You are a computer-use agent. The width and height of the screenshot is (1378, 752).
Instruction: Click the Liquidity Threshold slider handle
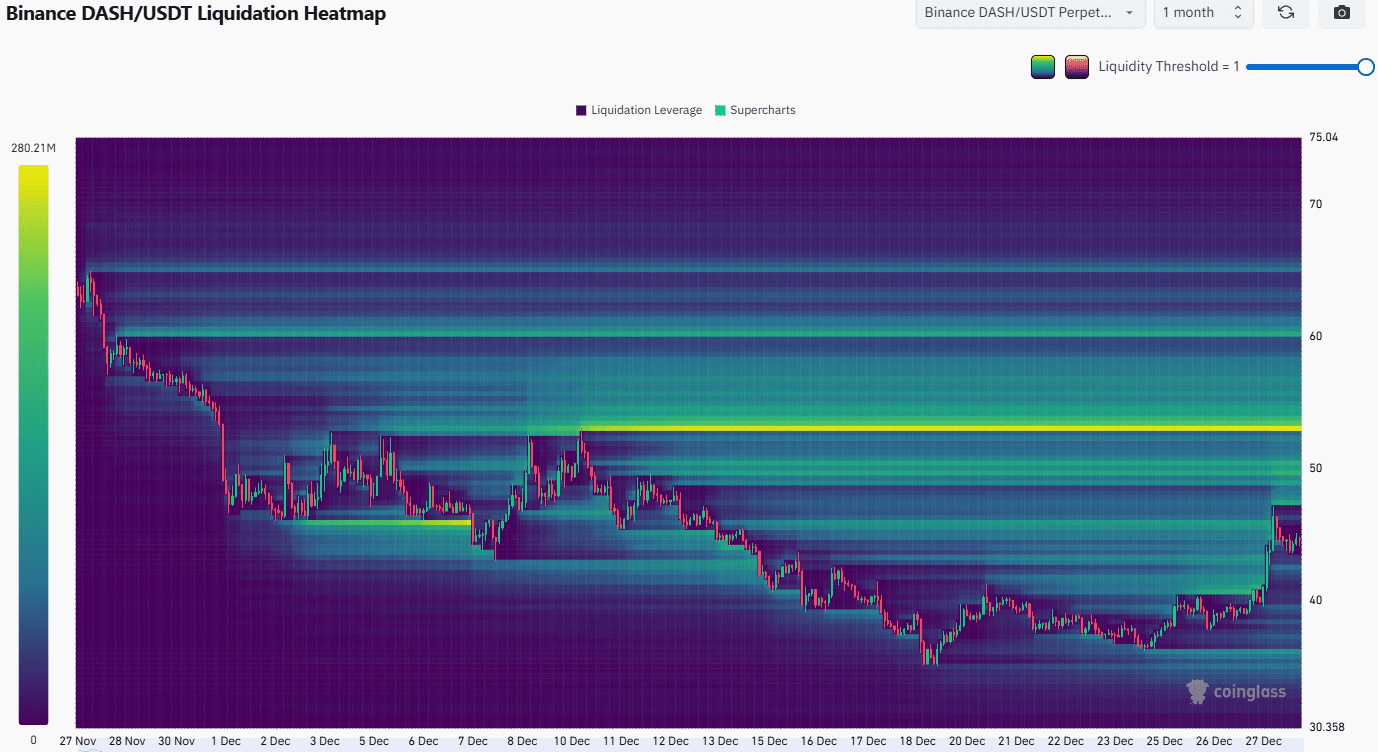(x=1365, y=67)
